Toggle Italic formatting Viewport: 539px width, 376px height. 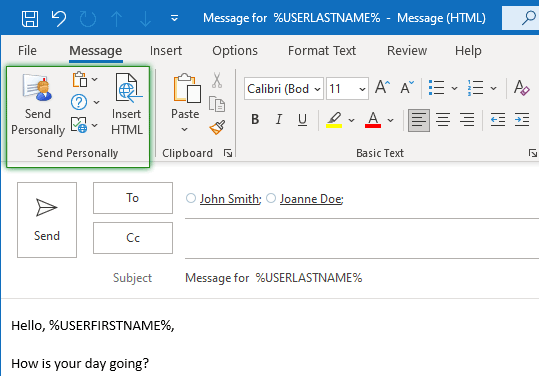[279, 120]
